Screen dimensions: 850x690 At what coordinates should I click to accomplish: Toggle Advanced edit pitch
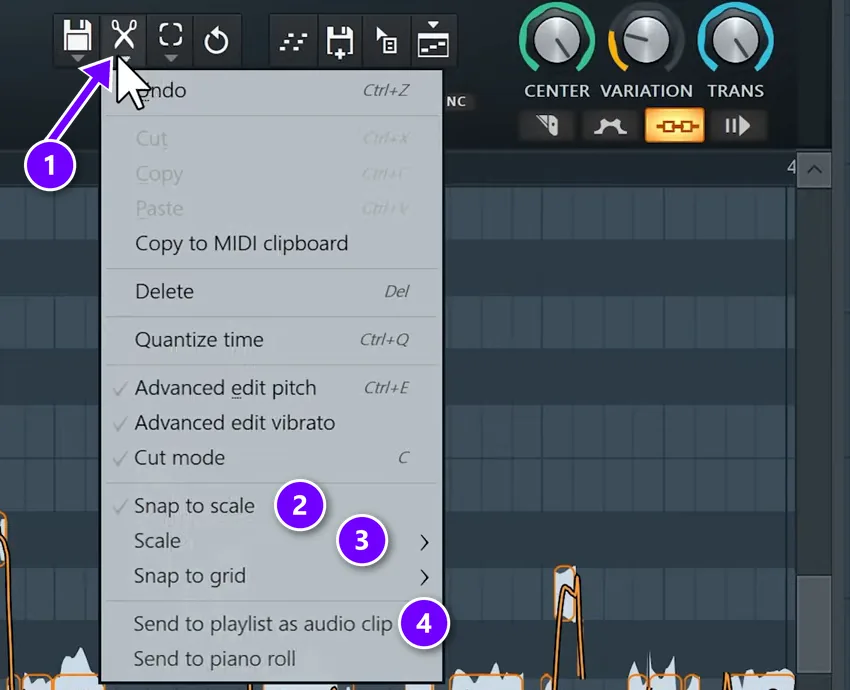(x=271, y=388)
